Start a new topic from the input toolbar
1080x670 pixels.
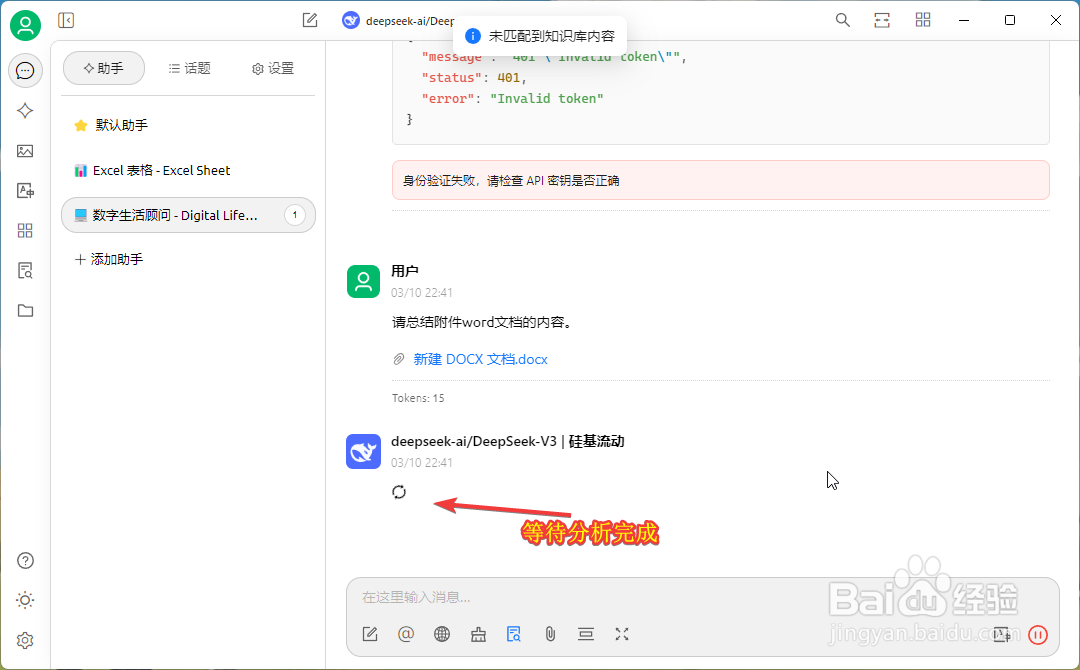point(370,634)
